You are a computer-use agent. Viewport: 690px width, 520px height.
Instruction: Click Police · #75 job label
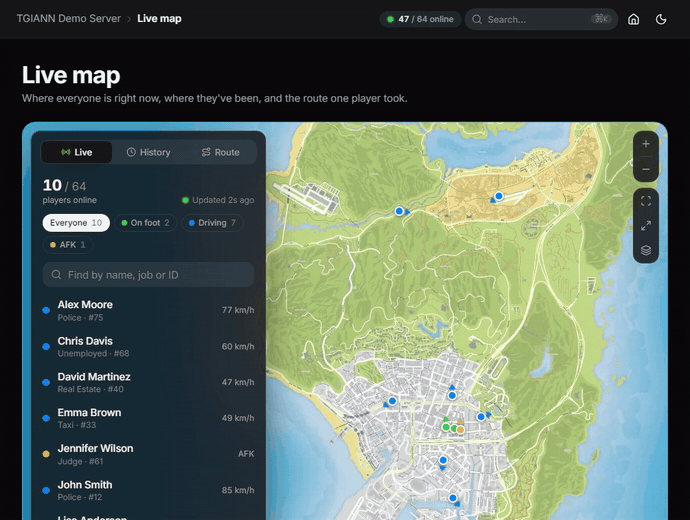pos(80,318)
